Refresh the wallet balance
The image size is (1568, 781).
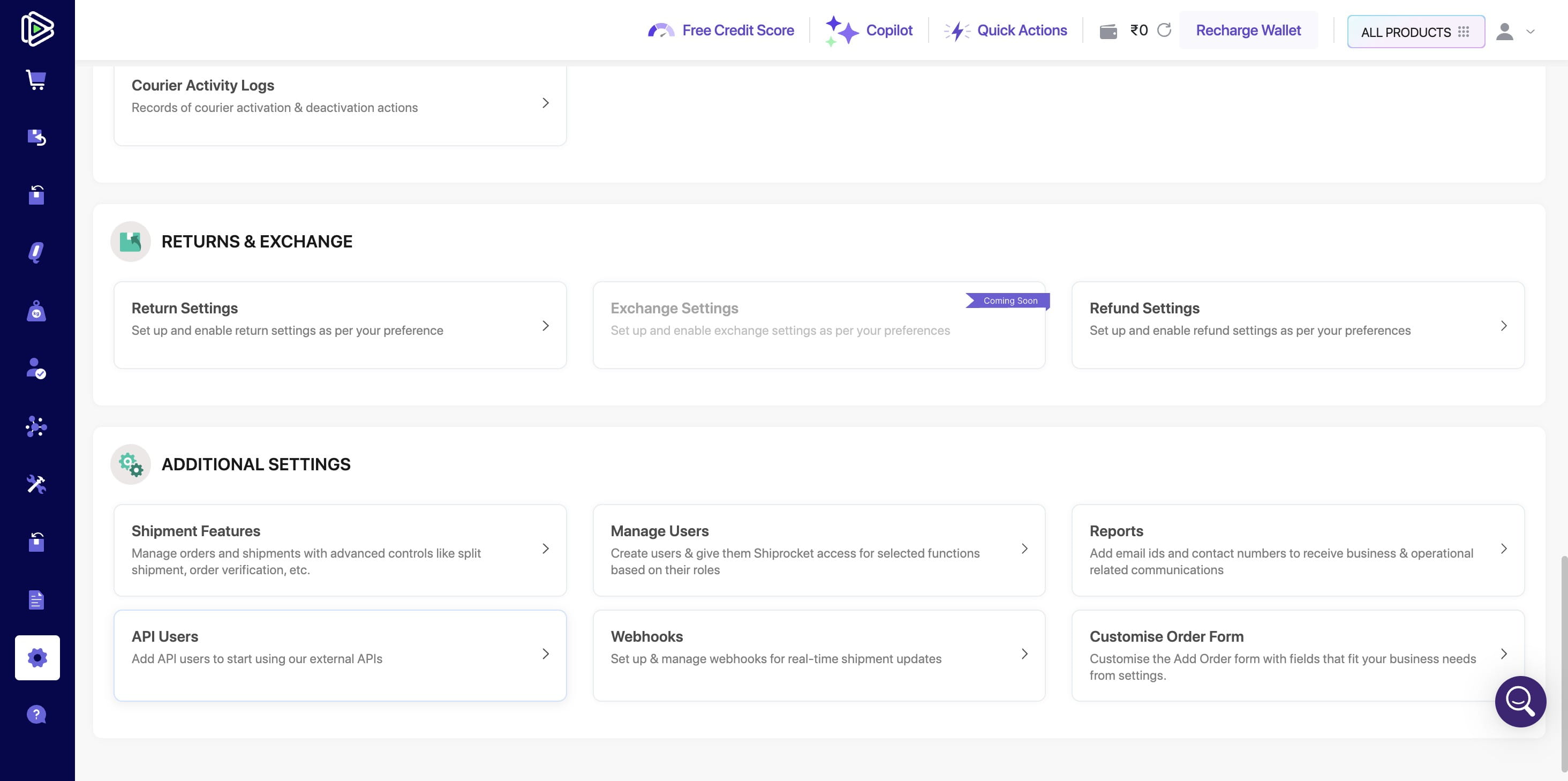[x=1165, y=30]
